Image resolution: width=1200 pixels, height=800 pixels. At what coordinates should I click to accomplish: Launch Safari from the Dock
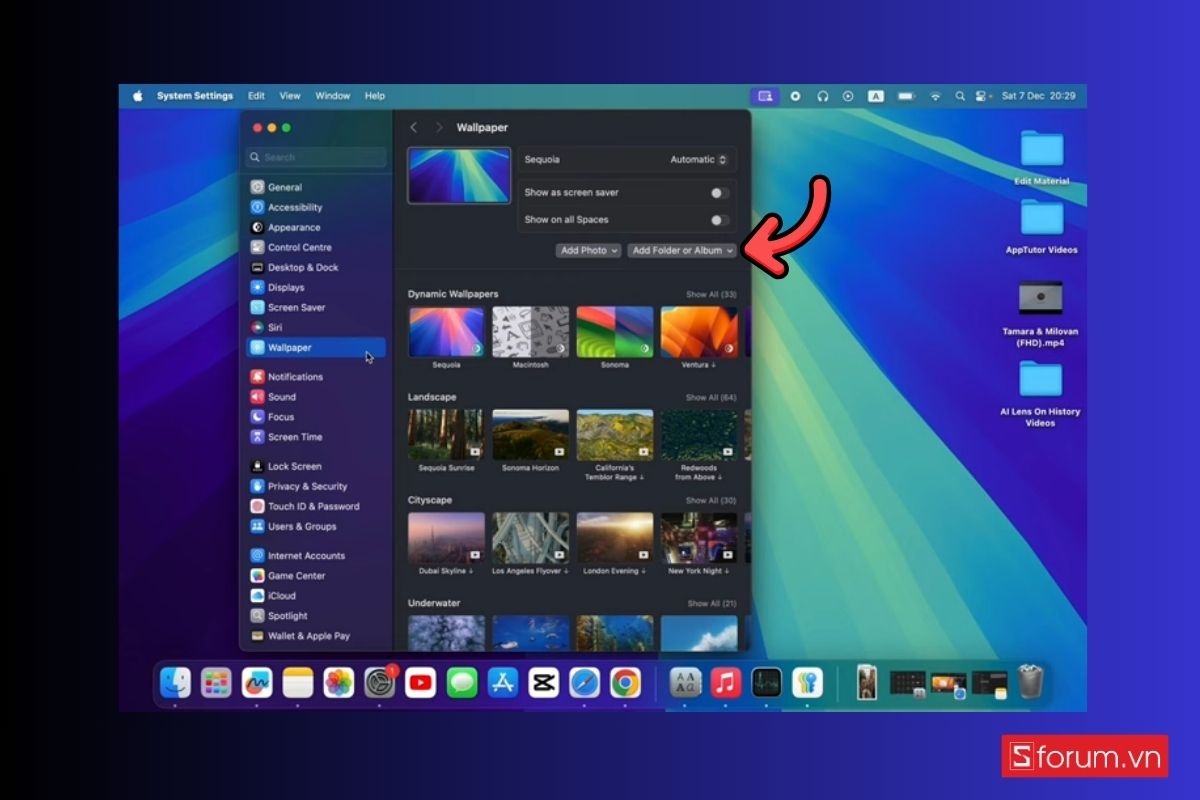pos(585,683)
